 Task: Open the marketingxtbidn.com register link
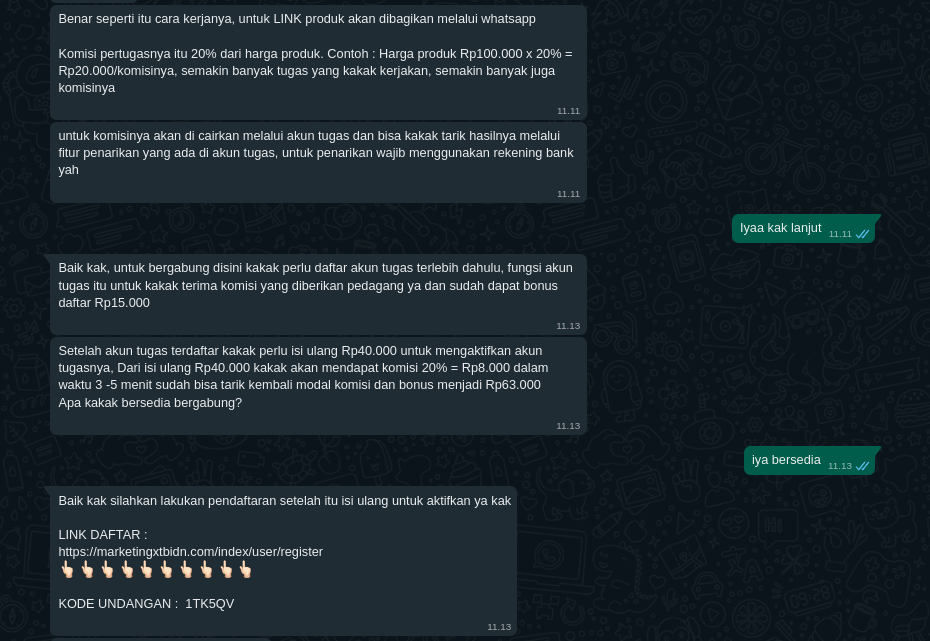tap(190, 552)
